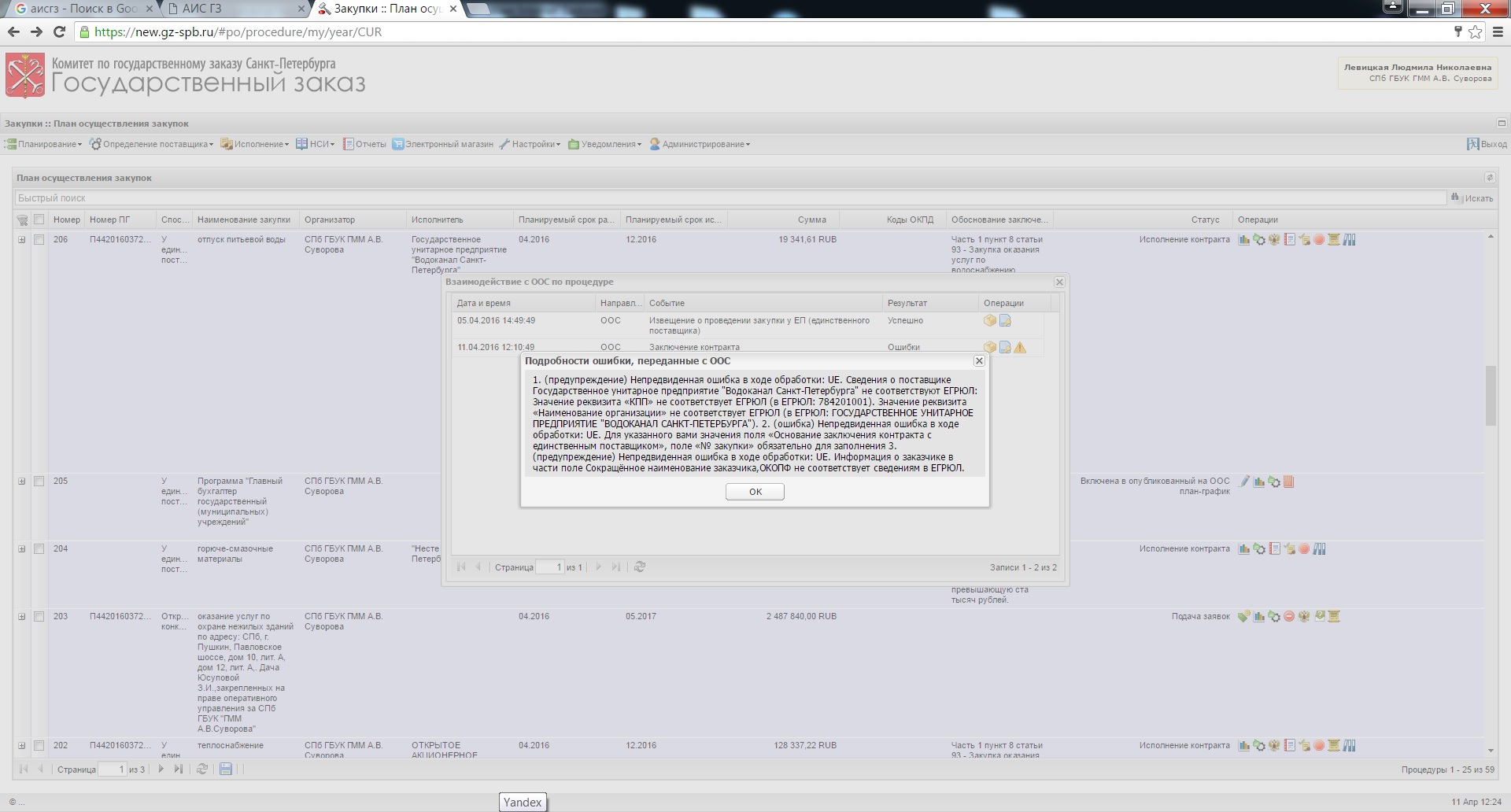Open the blue binders icon in row 206

(x=1349, y=240)
